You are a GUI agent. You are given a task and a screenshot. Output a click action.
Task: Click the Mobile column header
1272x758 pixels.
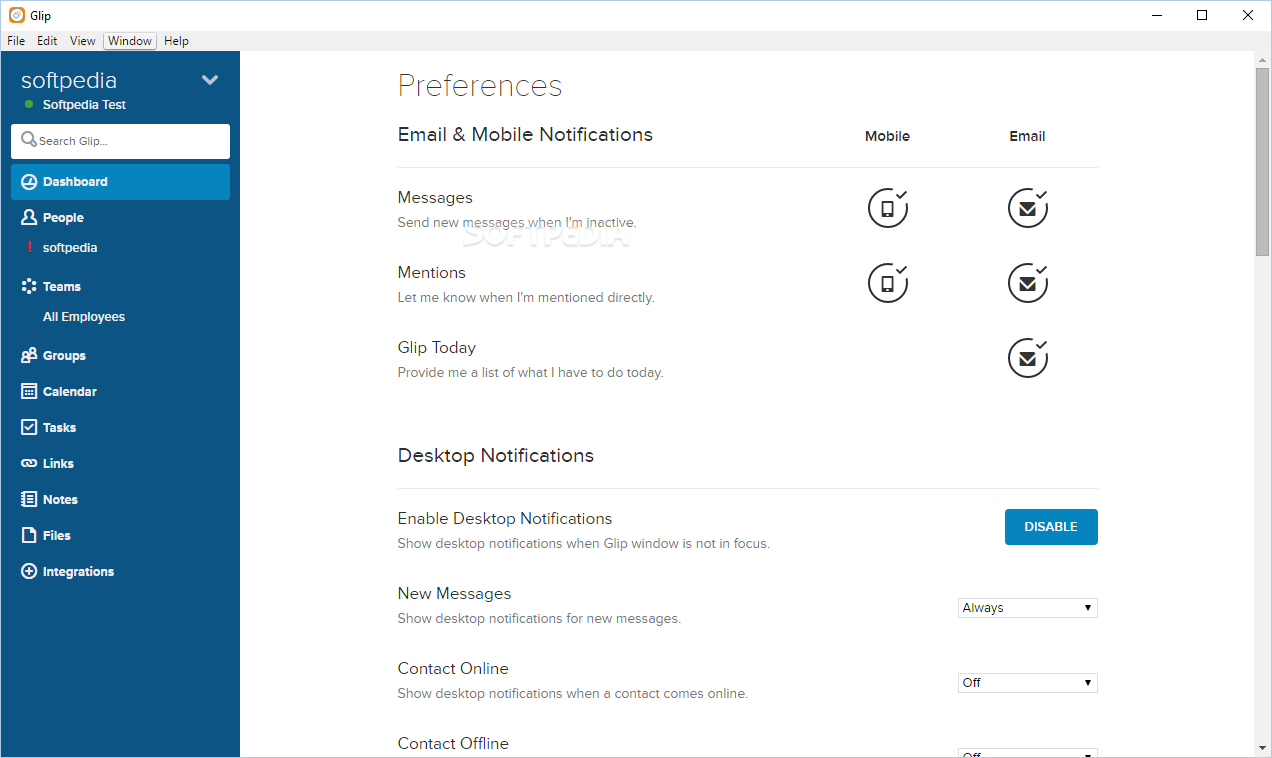point(888,136)
